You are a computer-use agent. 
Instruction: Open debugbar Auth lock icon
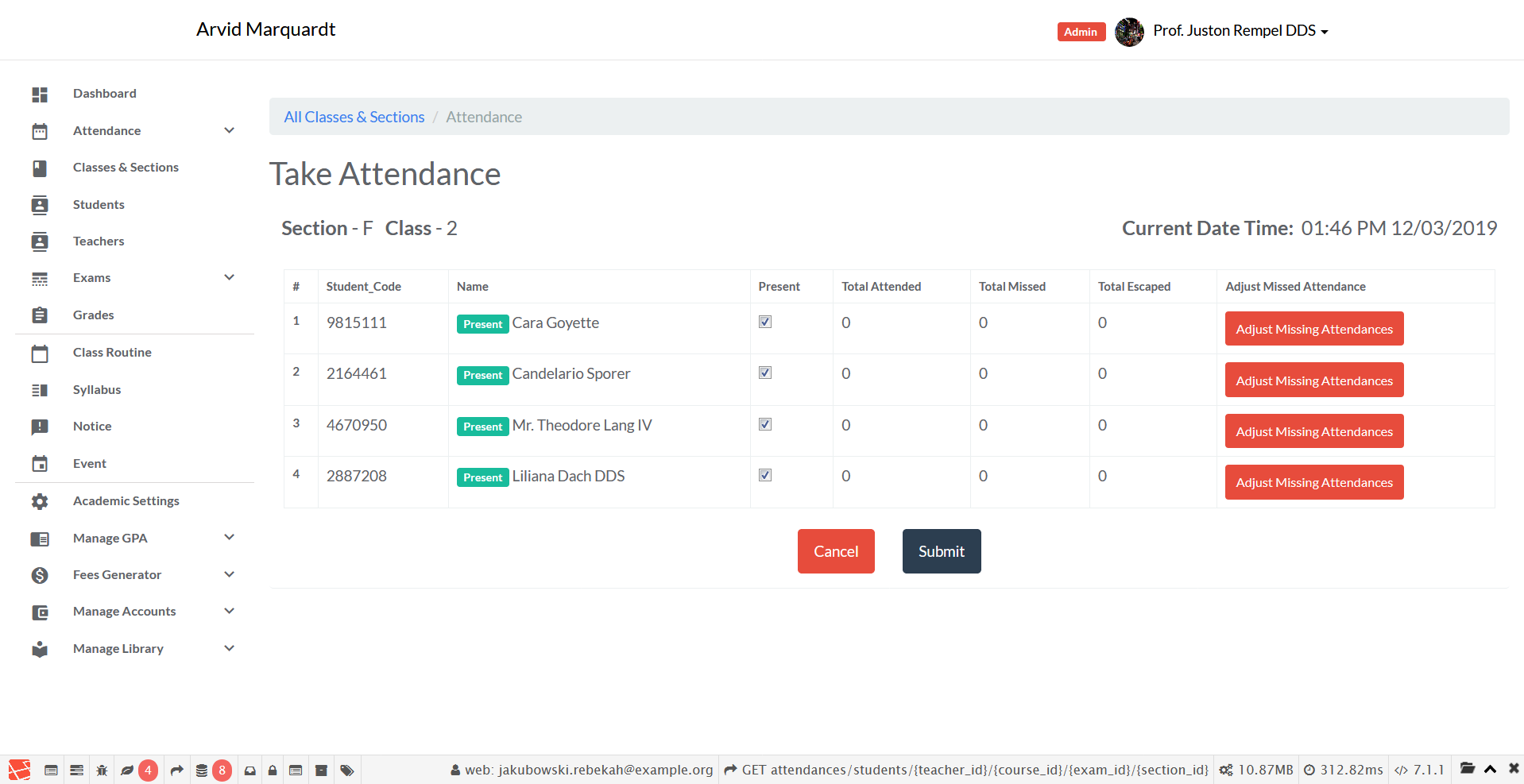pyautogui.click(x=273, y=770)
